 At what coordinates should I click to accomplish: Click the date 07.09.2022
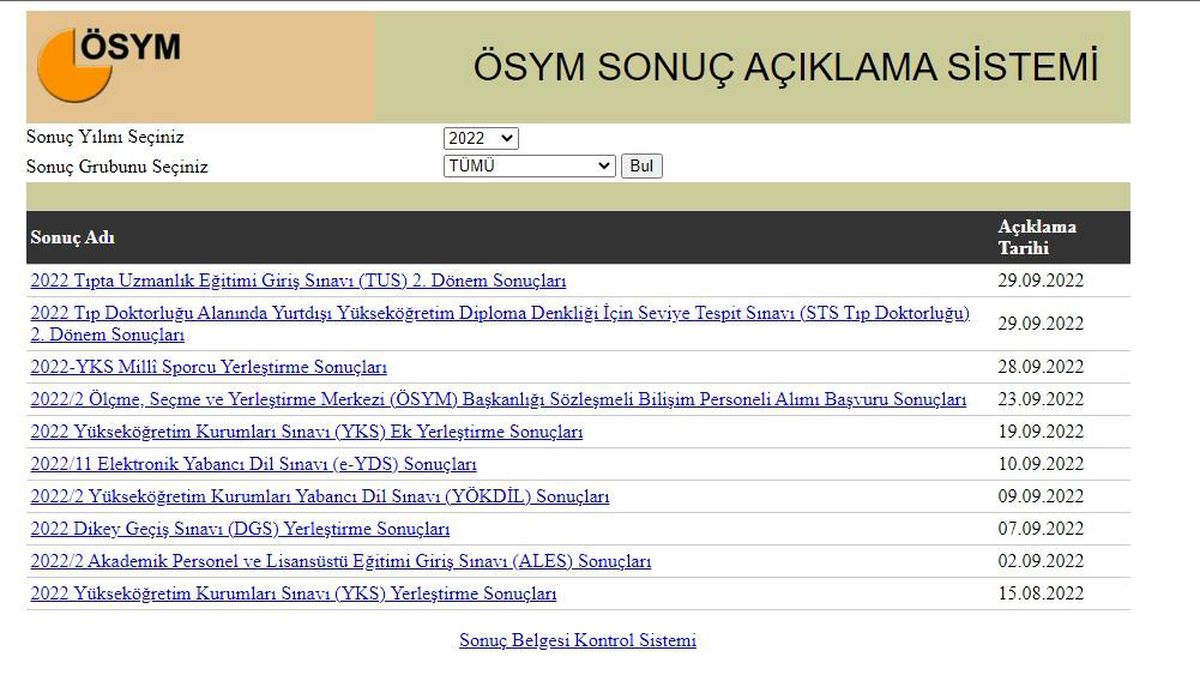coord(1041,529)
